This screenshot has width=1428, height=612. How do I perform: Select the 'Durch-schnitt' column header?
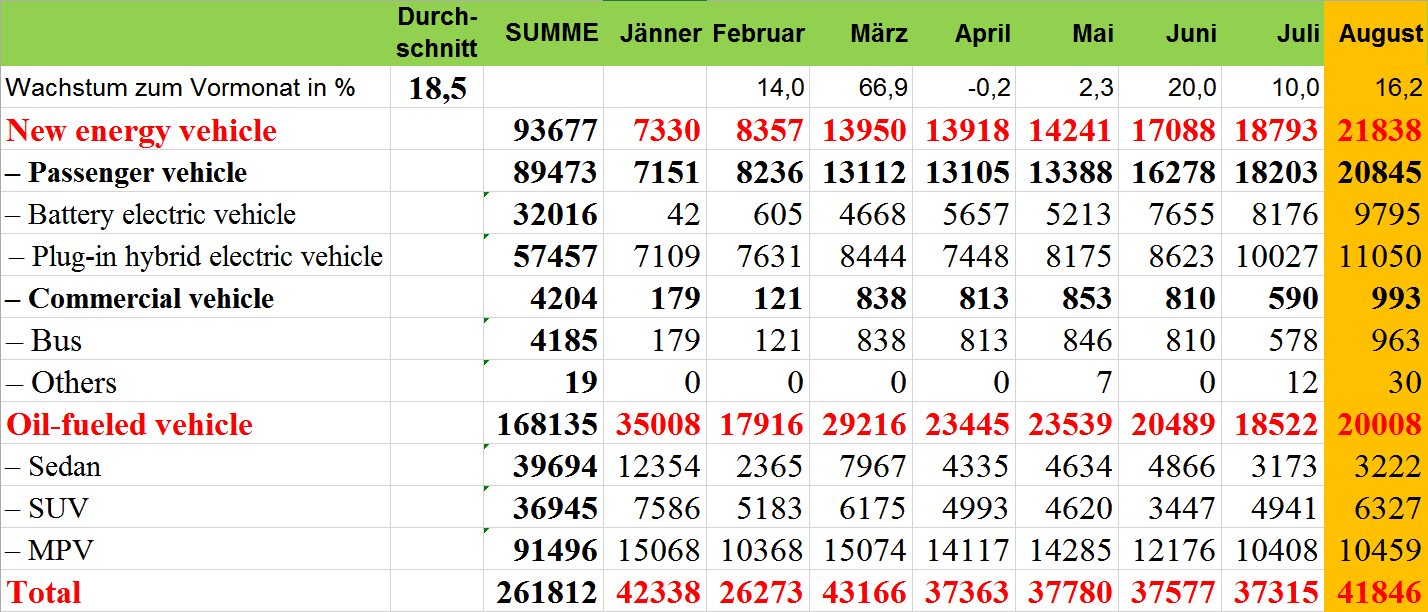tap(437, 33)
